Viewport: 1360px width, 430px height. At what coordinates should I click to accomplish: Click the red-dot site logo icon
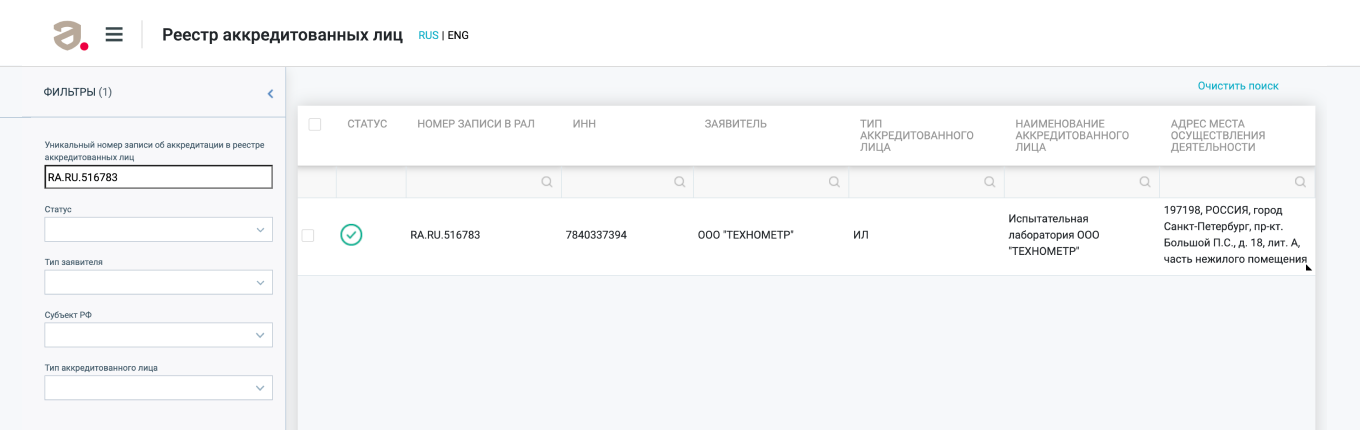(x=70, y=35)
